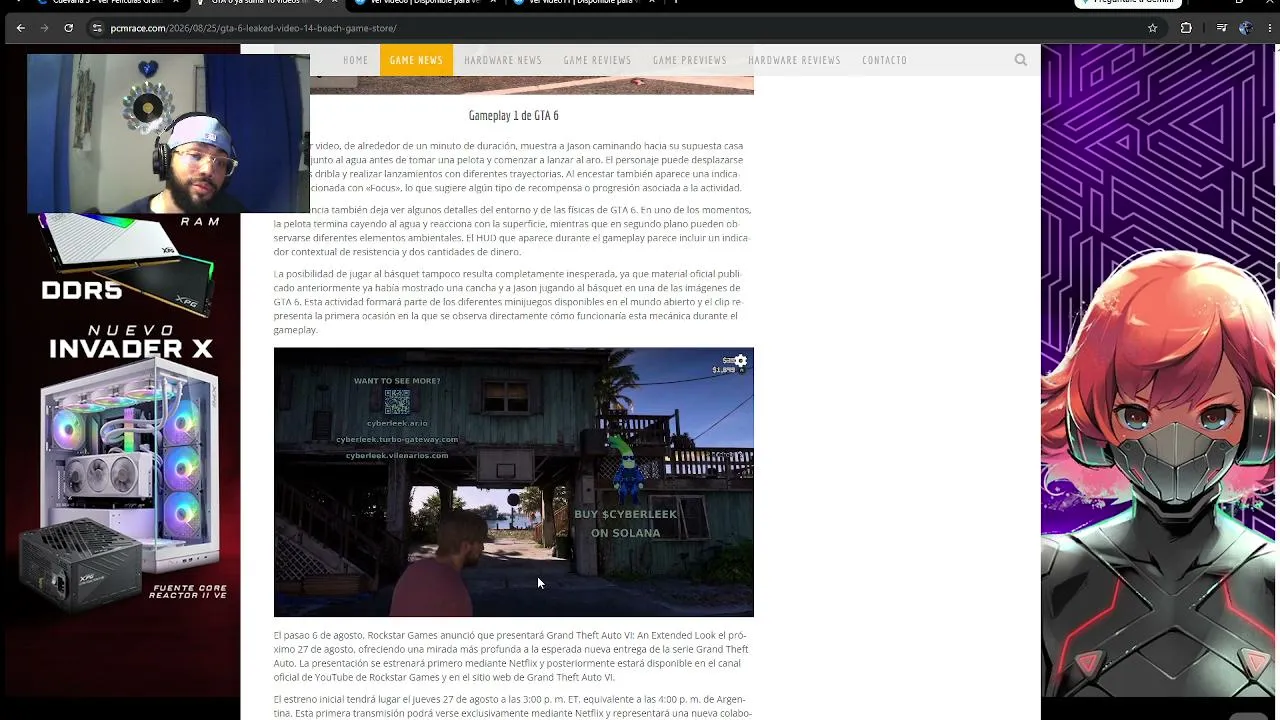
Task: Open the XPG Invader X advertisement banner
Action: (x=120, y=455)
